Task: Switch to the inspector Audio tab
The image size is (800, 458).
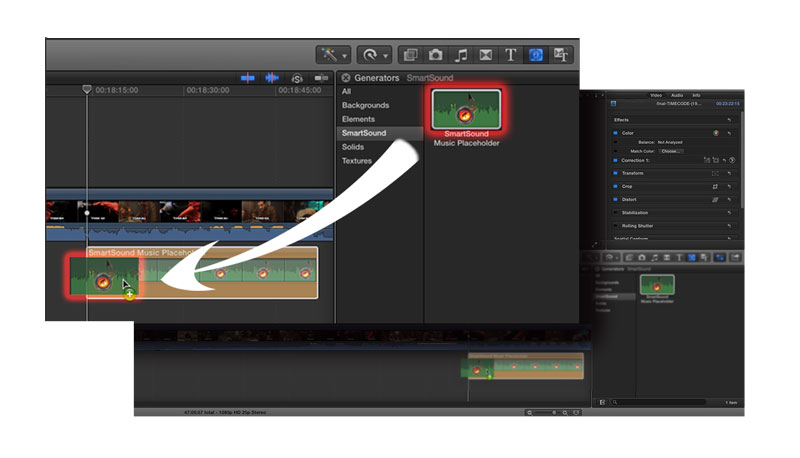Action: pyautogui.click(x=677, y=95)
